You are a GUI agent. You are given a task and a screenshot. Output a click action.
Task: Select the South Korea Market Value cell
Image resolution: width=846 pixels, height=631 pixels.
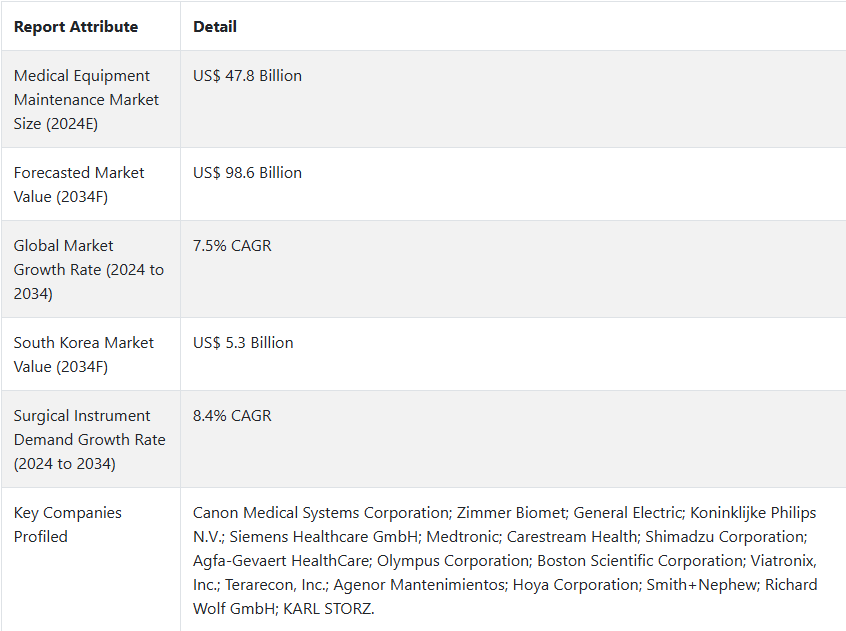click(91, 354)
